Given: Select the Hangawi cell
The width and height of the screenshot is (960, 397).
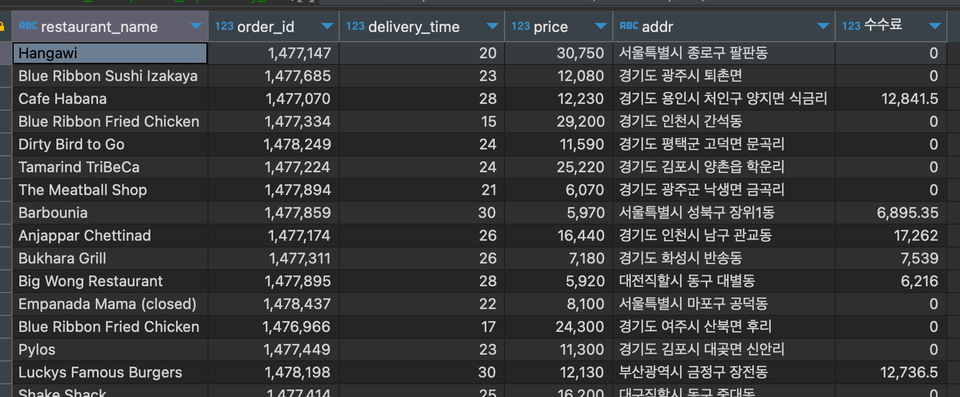Looking at the screenshot, I should click(110, 53).
